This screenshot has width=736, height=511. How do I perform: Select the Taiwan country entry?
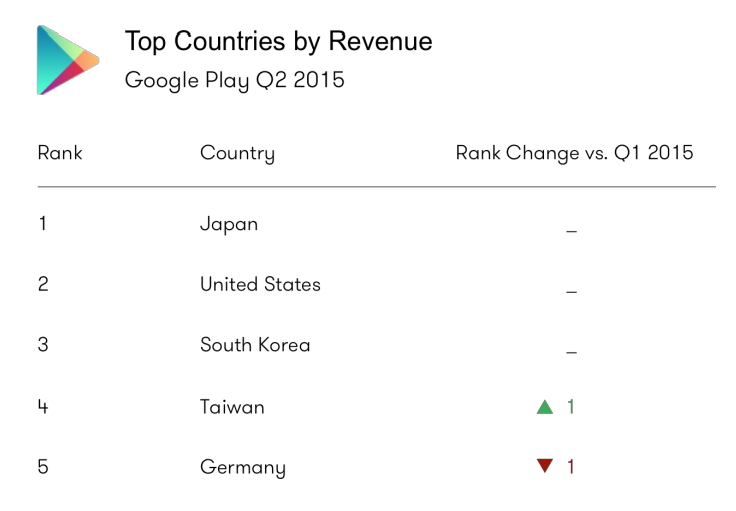point(232,407)
